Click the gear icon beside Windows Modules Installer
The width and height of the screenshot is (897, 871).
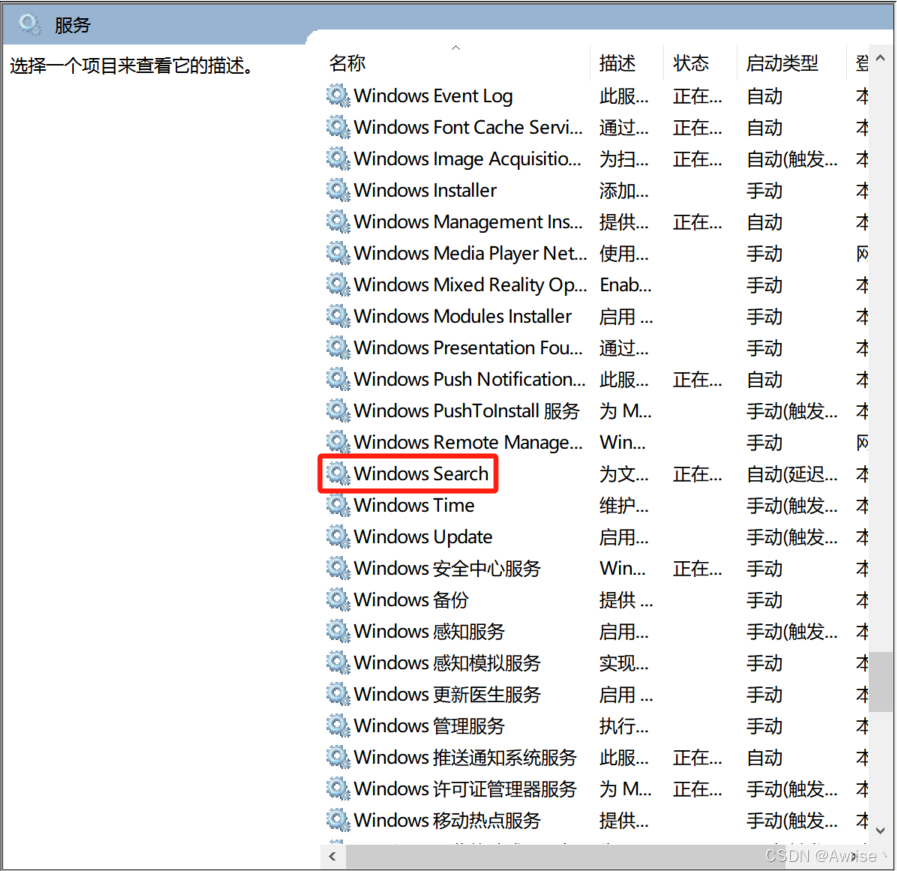(338, 316)
